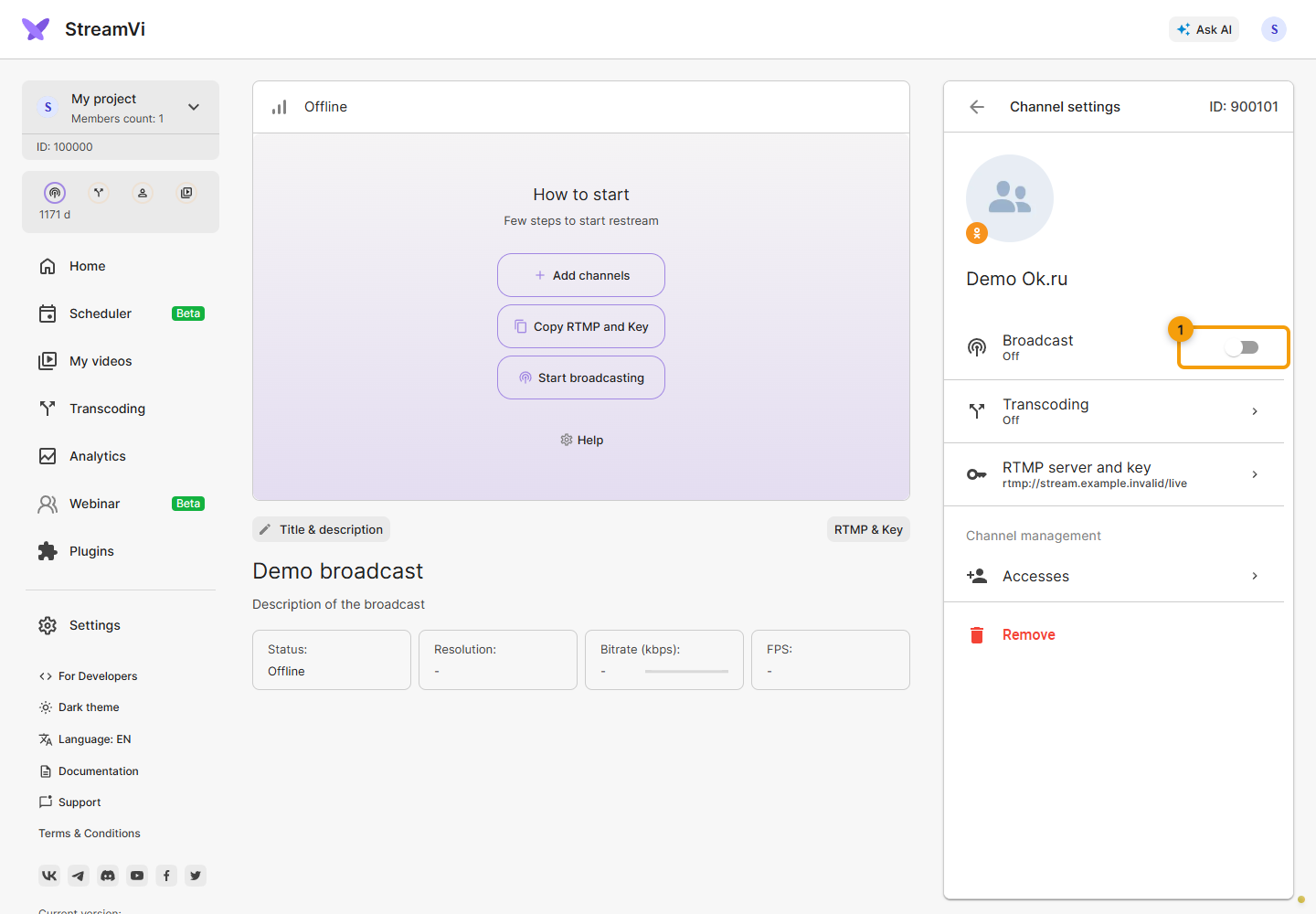
Task: Click the Add channels button
Action: coord(581,275)
